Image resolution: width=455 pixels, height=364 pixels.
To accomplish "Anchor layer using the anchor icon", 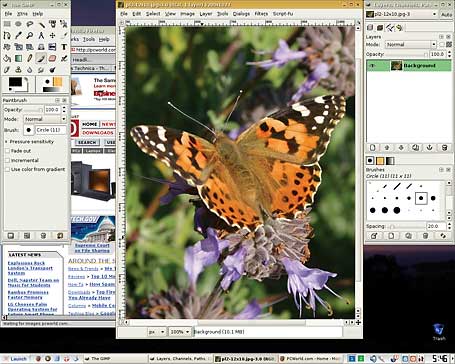I will (x=430, y=148).
